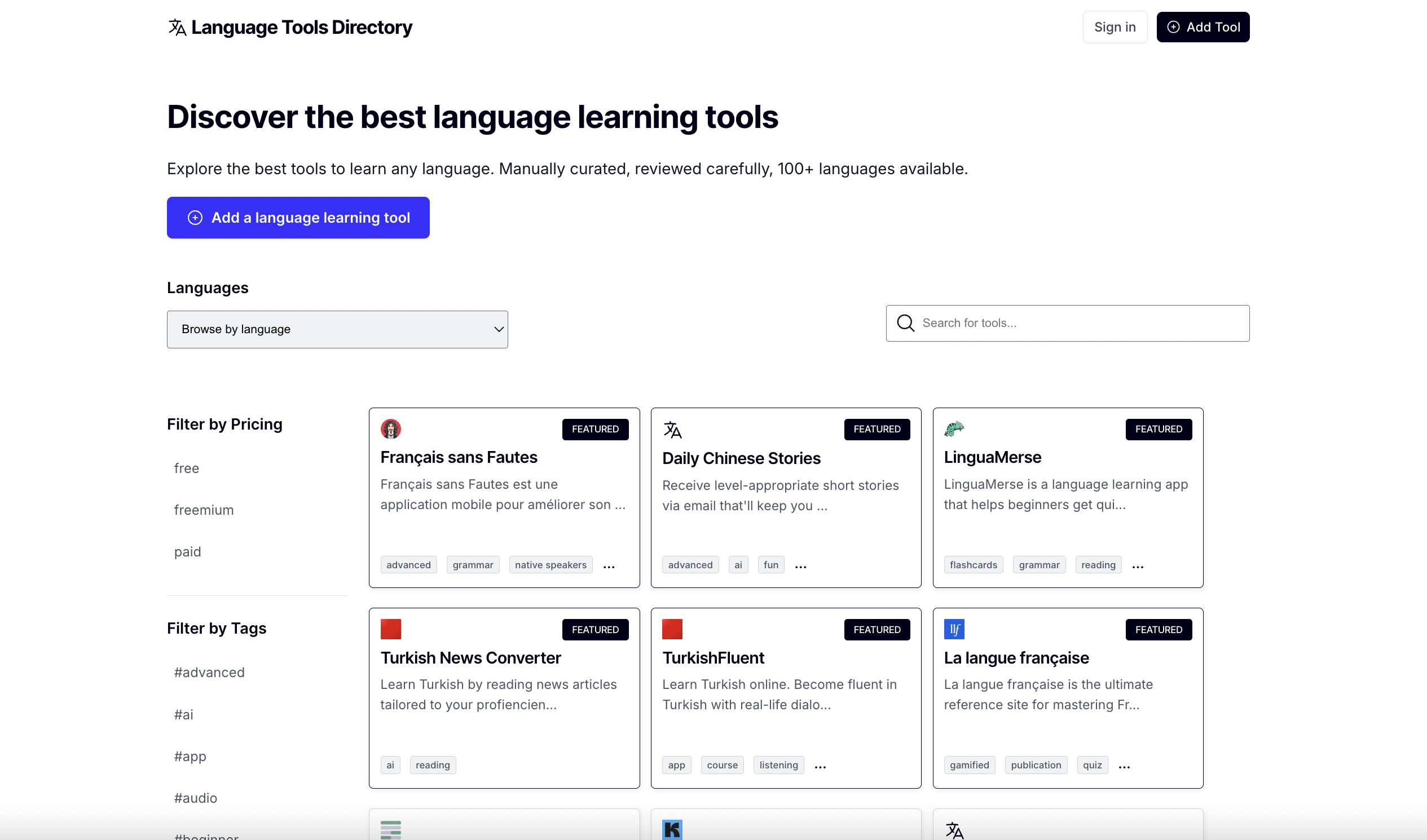
Task: Click the LinguaMerse language app icon
Action: (955, 428)
